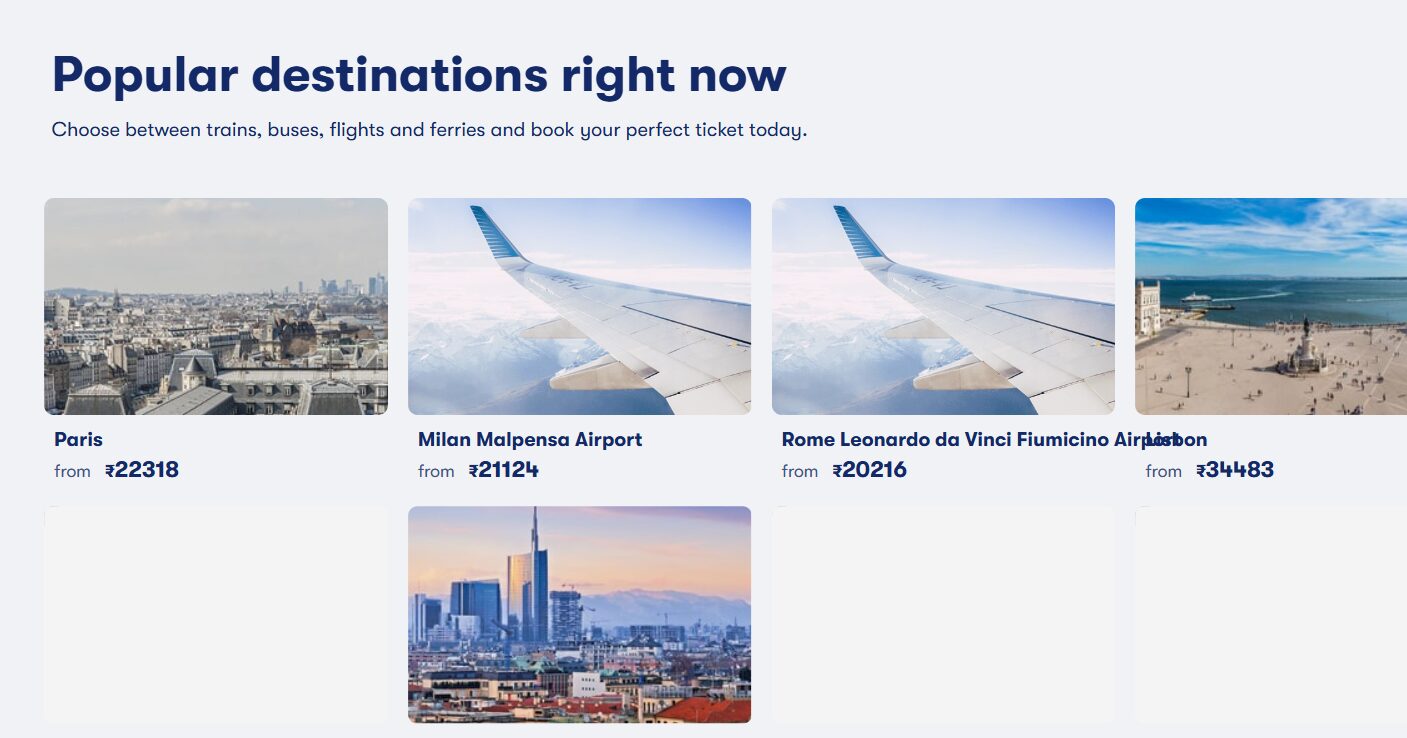1407x738 pixels.
Task: Click the ₹22318 Paris price
Action: (x=142, y=470)
